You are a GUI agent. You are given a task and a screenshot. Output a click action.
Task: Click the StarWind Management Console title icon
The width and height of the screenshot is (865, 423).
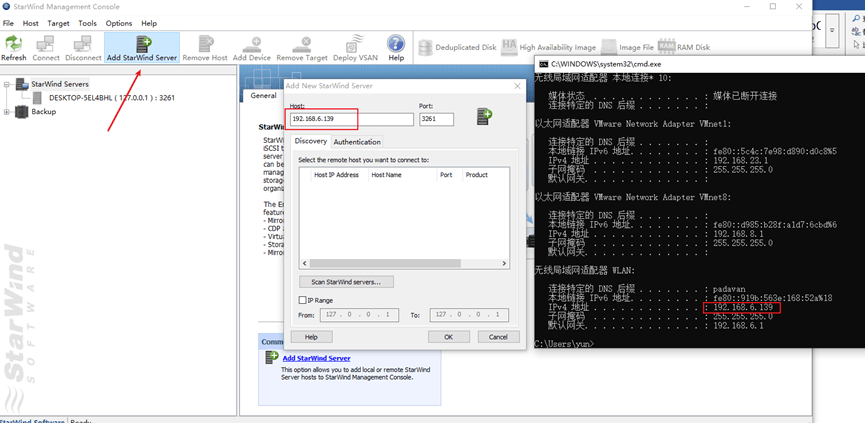(x=6, y=7)
